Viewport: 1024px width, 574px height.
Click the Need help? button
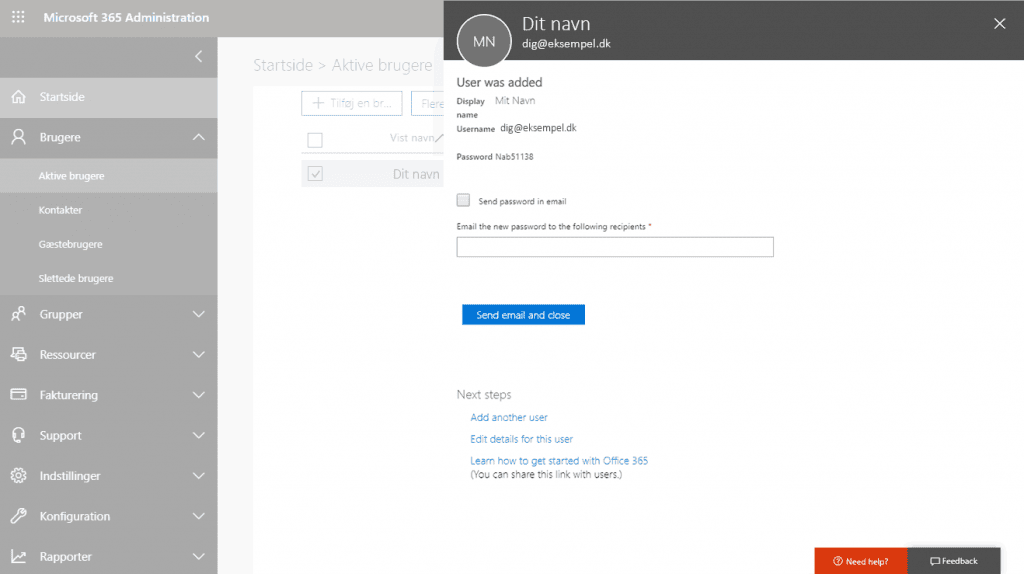861,561
